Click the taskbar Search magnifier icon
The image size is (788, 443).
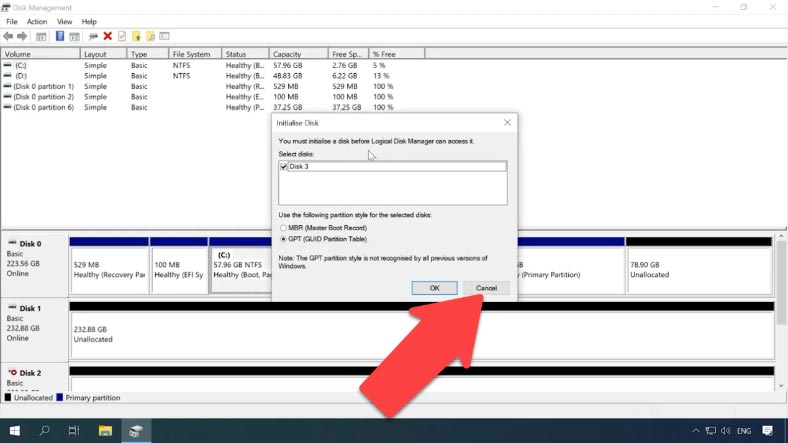(x=44, y=430)
